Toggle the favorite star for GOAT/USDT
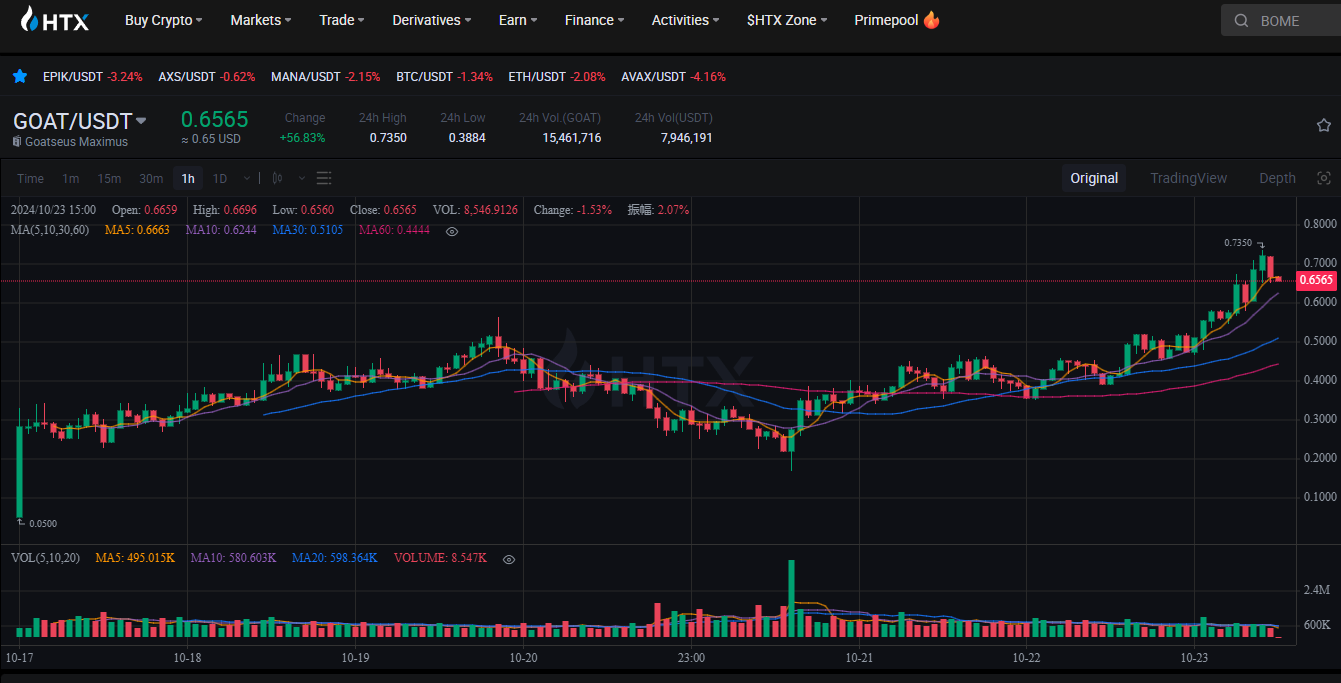This screenshot has height=683, width=1341. [1324, 126]
